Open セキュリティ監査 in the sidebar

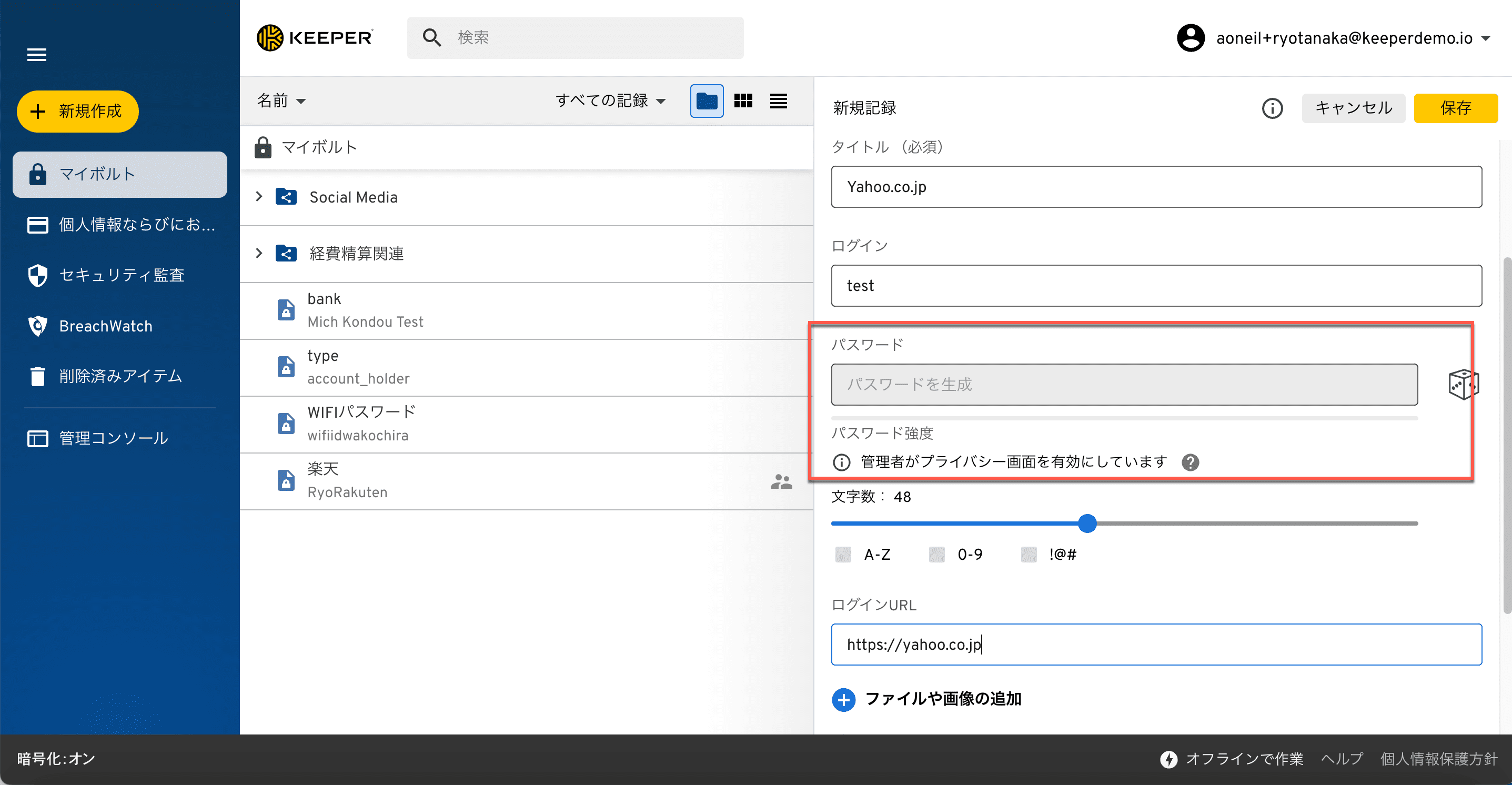[x=122, y=275]
